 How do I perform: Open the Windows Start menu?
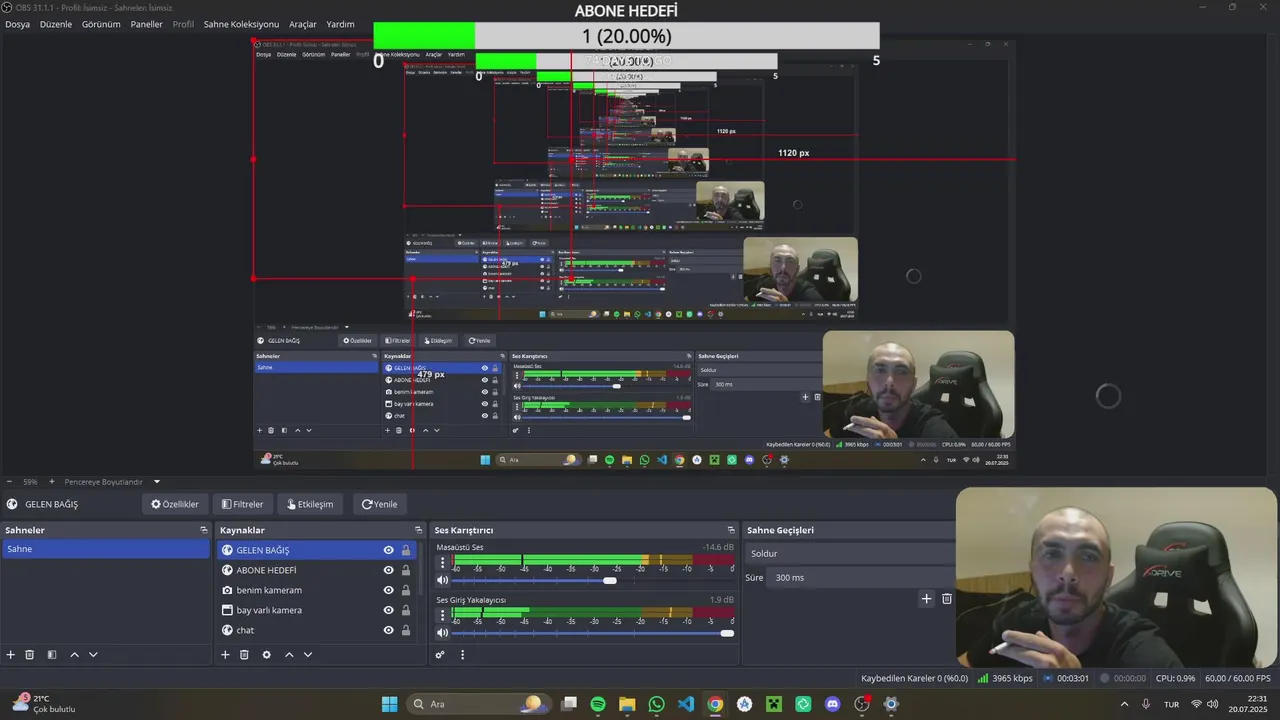[x=389, y=704]
